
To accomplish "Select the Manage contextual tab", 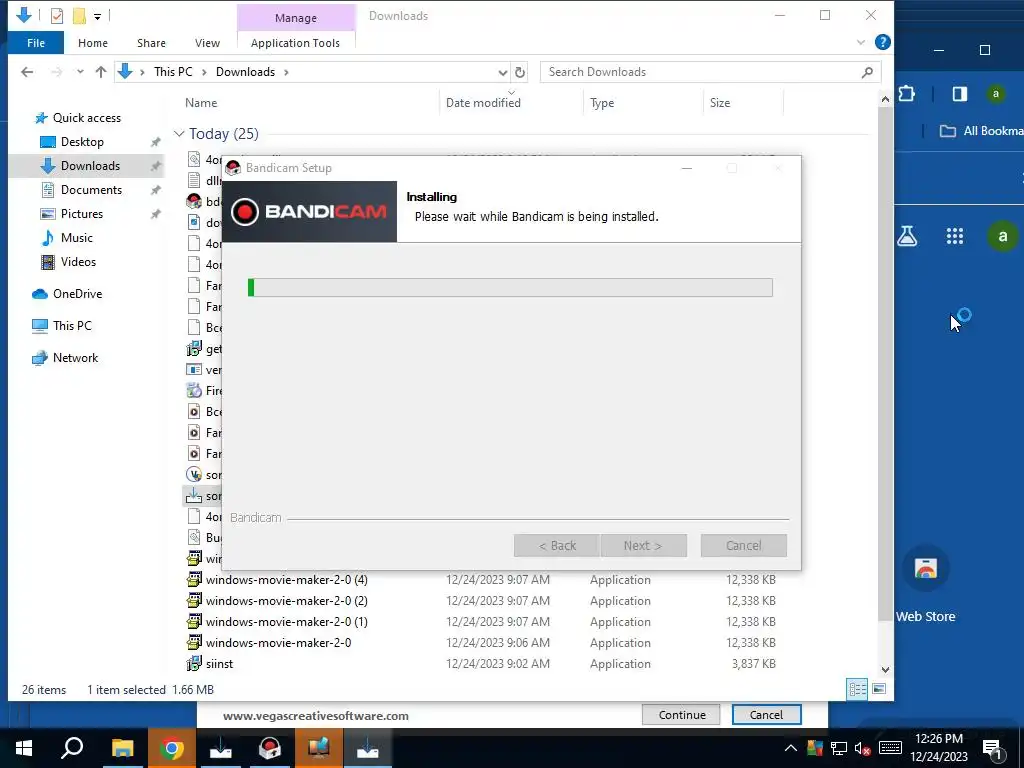I will [295, 18].
